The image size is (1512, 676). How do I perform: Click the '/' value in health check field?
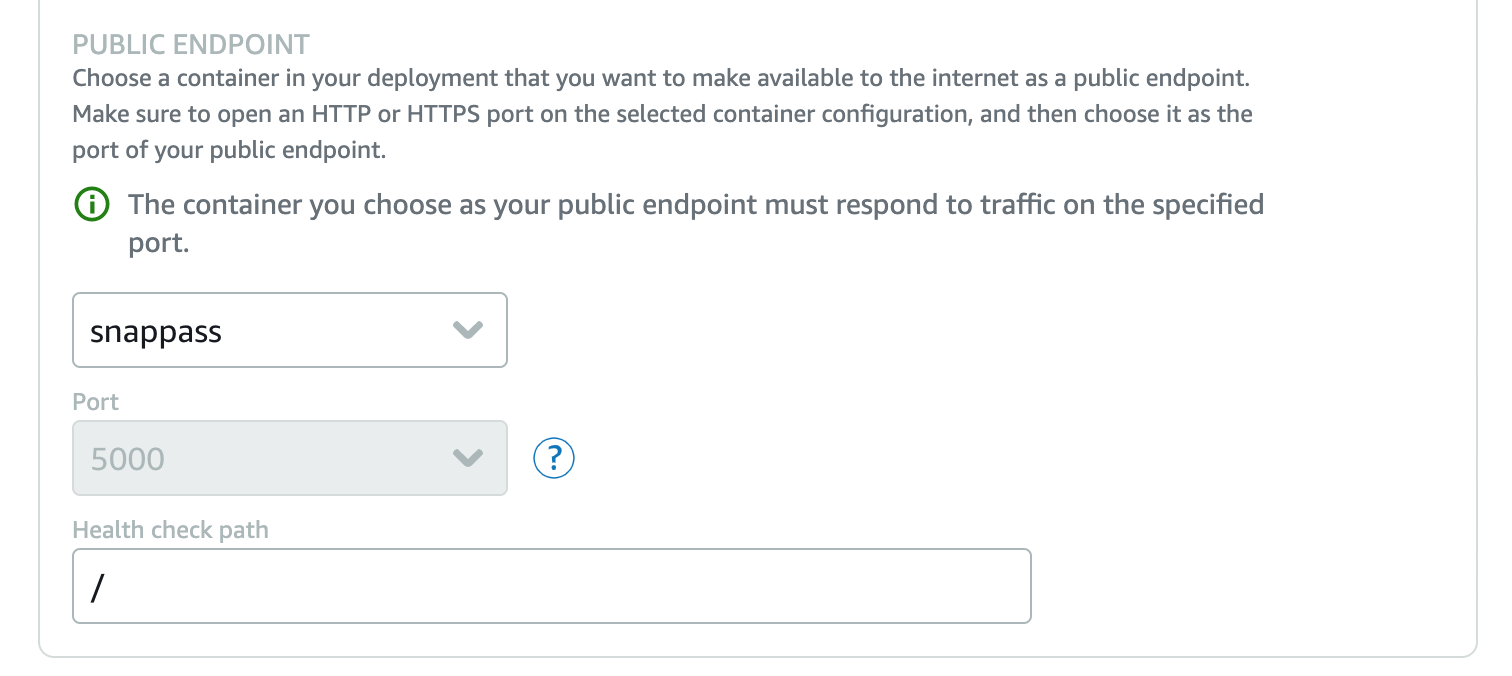click(97, 588)
